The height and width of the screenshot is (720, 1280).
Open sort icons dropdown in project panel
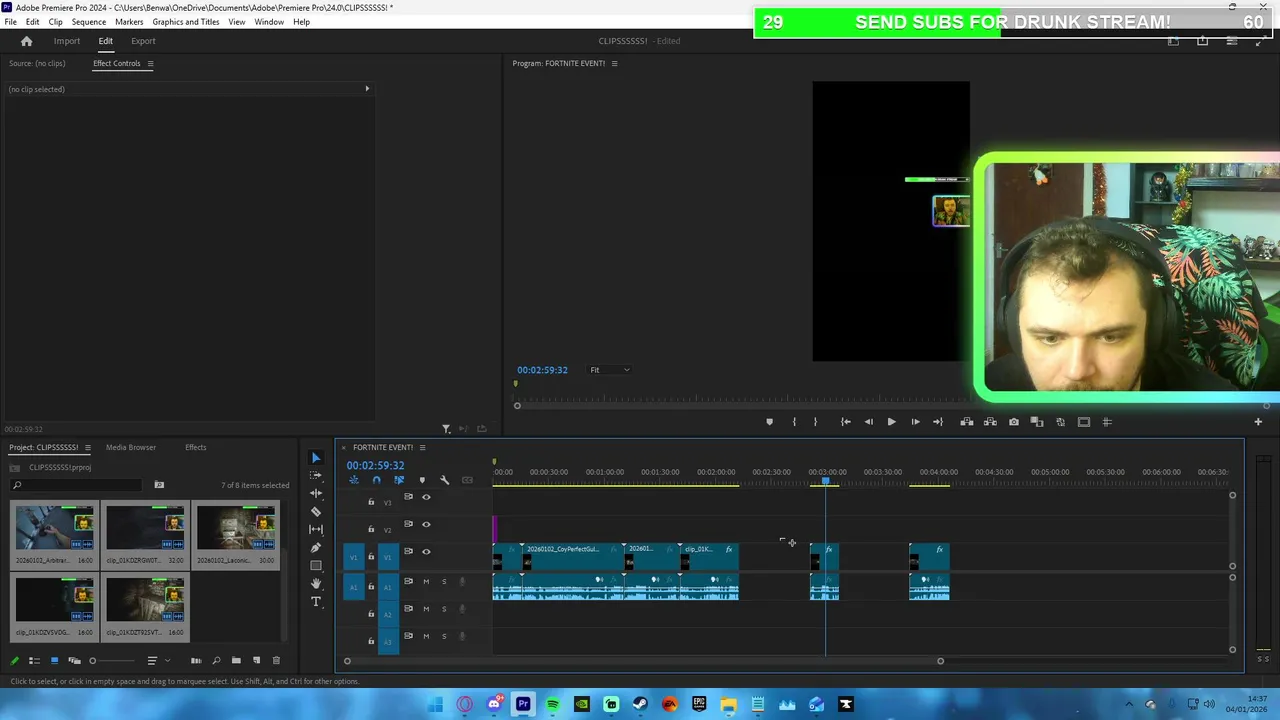pyautogui.click(x=157, y=660)
